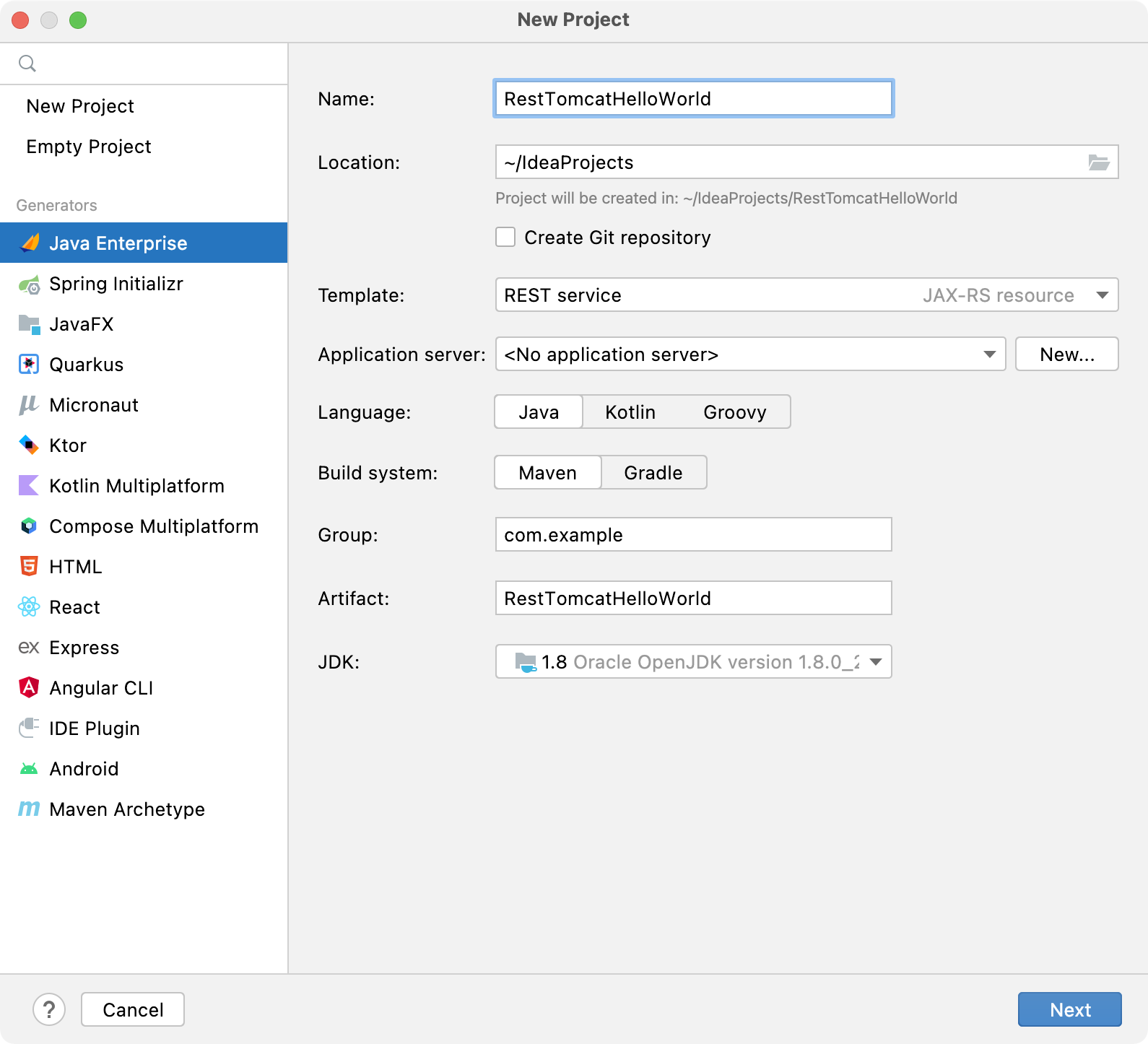Select the Kotlin Multiplatform generator

144,486
